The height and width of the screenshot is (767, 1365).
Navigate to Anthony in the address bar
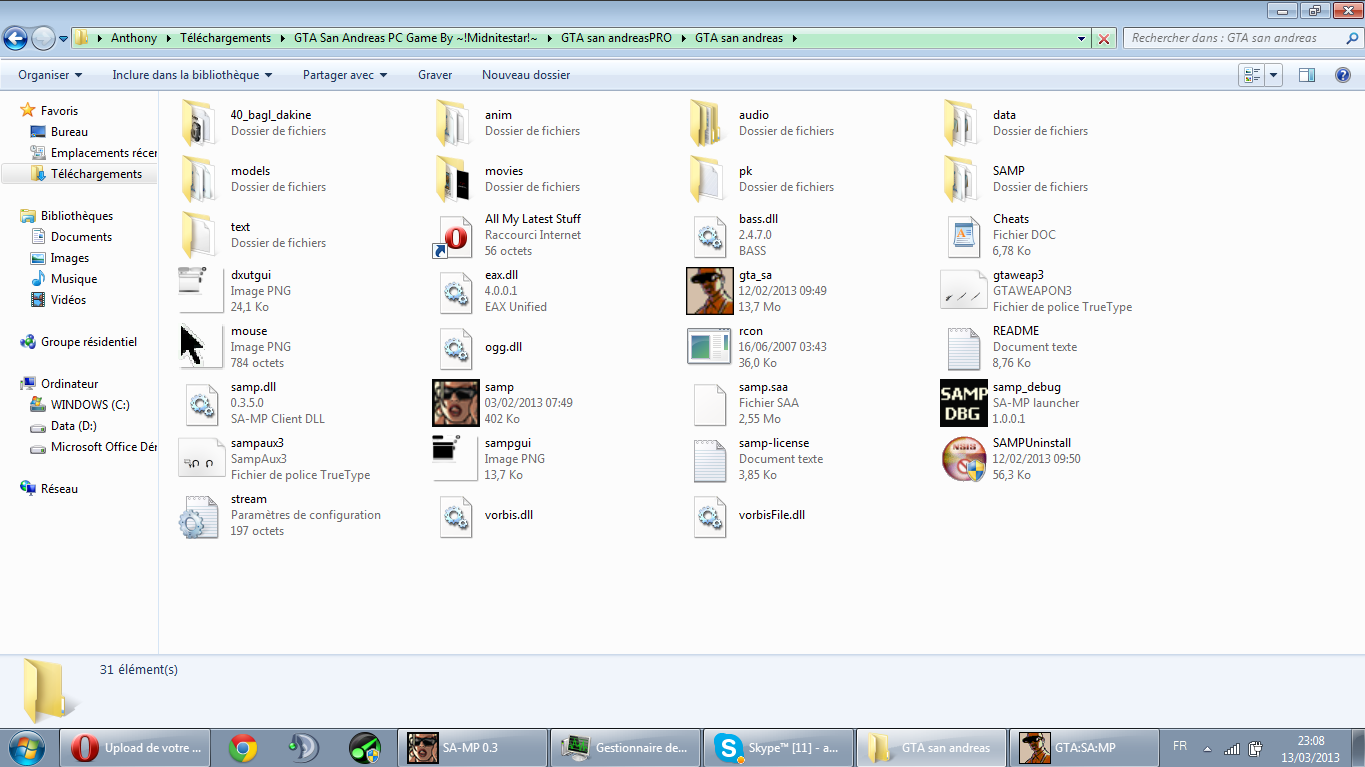134,38
